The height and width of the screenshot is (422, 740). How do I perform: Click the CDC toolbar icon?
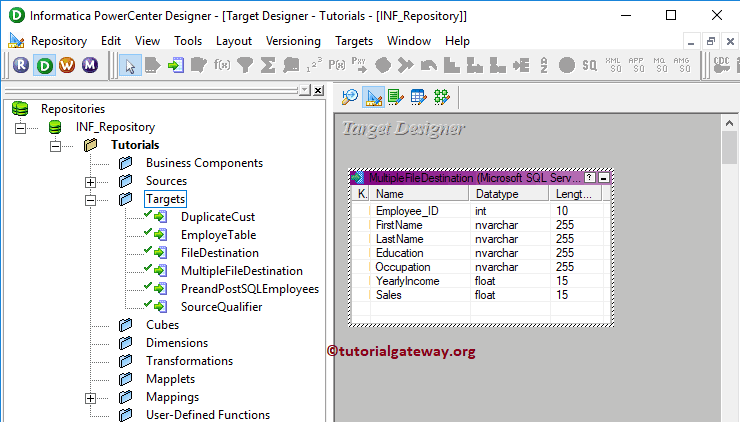(722, 65)
